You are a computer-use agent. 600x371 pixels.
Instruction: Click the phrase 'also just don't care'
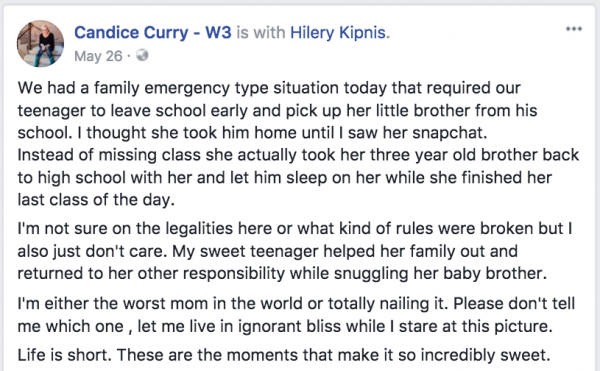90,252
